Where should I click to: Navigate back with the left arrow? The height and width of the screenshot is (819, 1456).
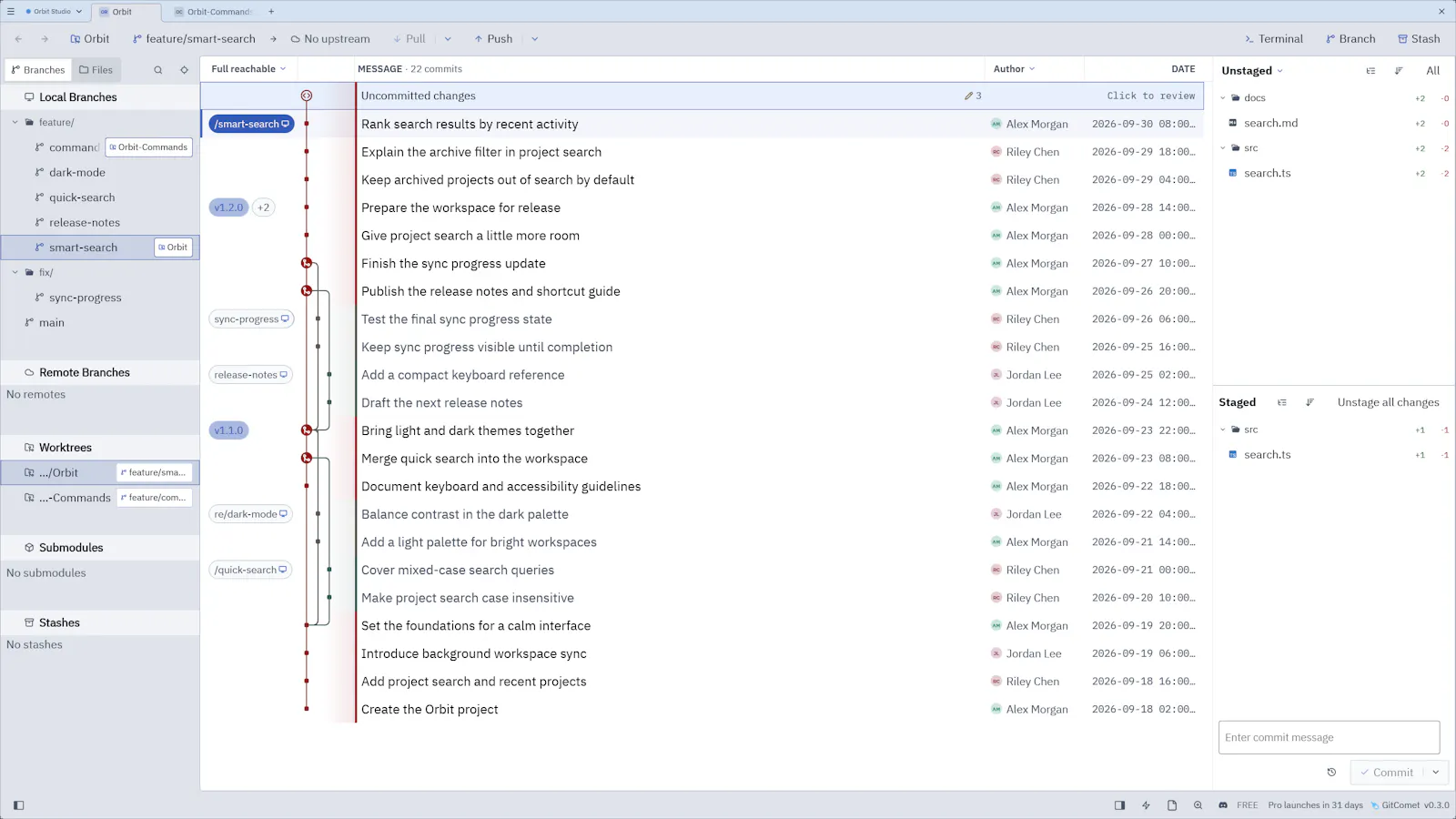point(19,39)
